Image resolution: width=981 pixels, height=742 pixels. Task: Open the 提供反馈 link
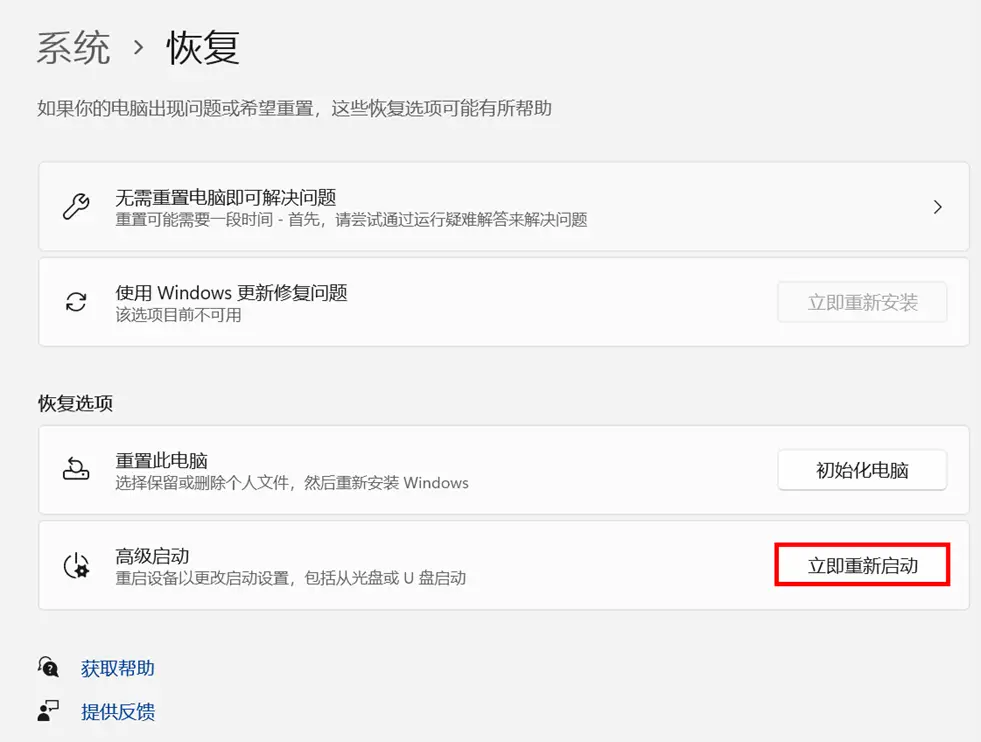[x=117, y=711]
